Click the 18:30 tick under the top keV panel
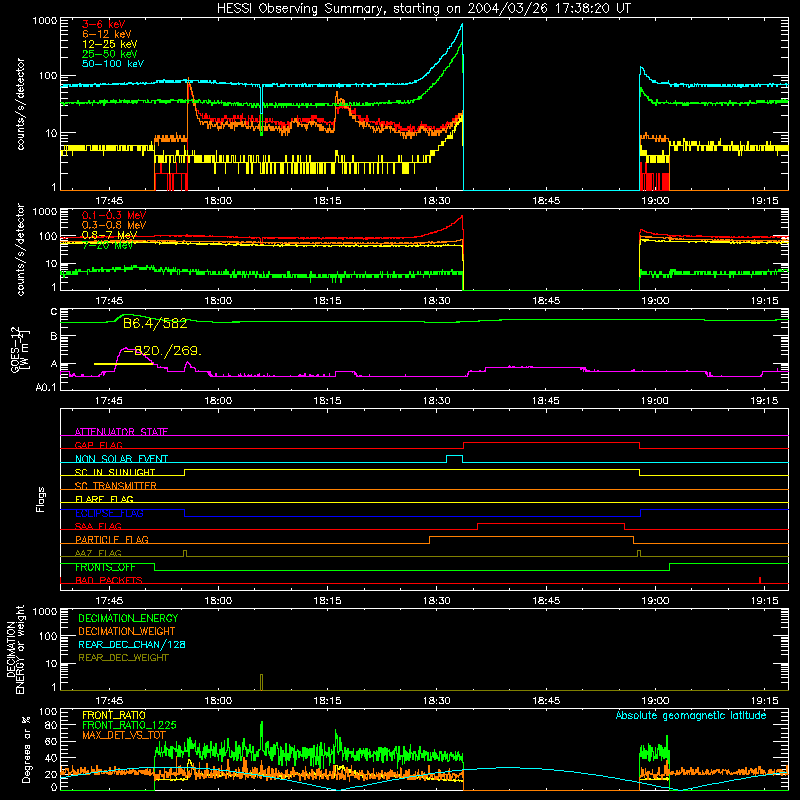This screenshot has height=800, width=800. [437, 201]
